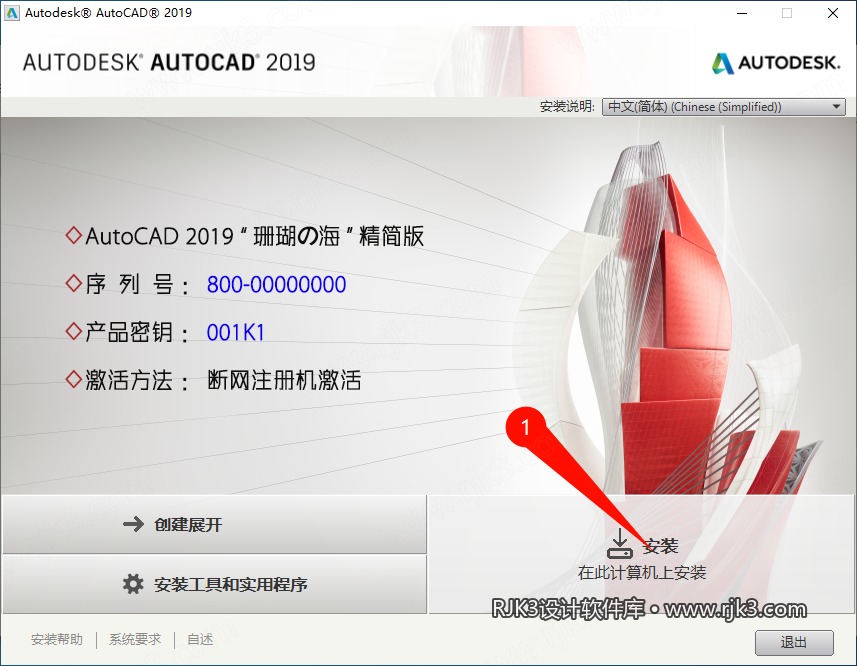
Task: Click the 产品密钥 label
Action: 136,332
